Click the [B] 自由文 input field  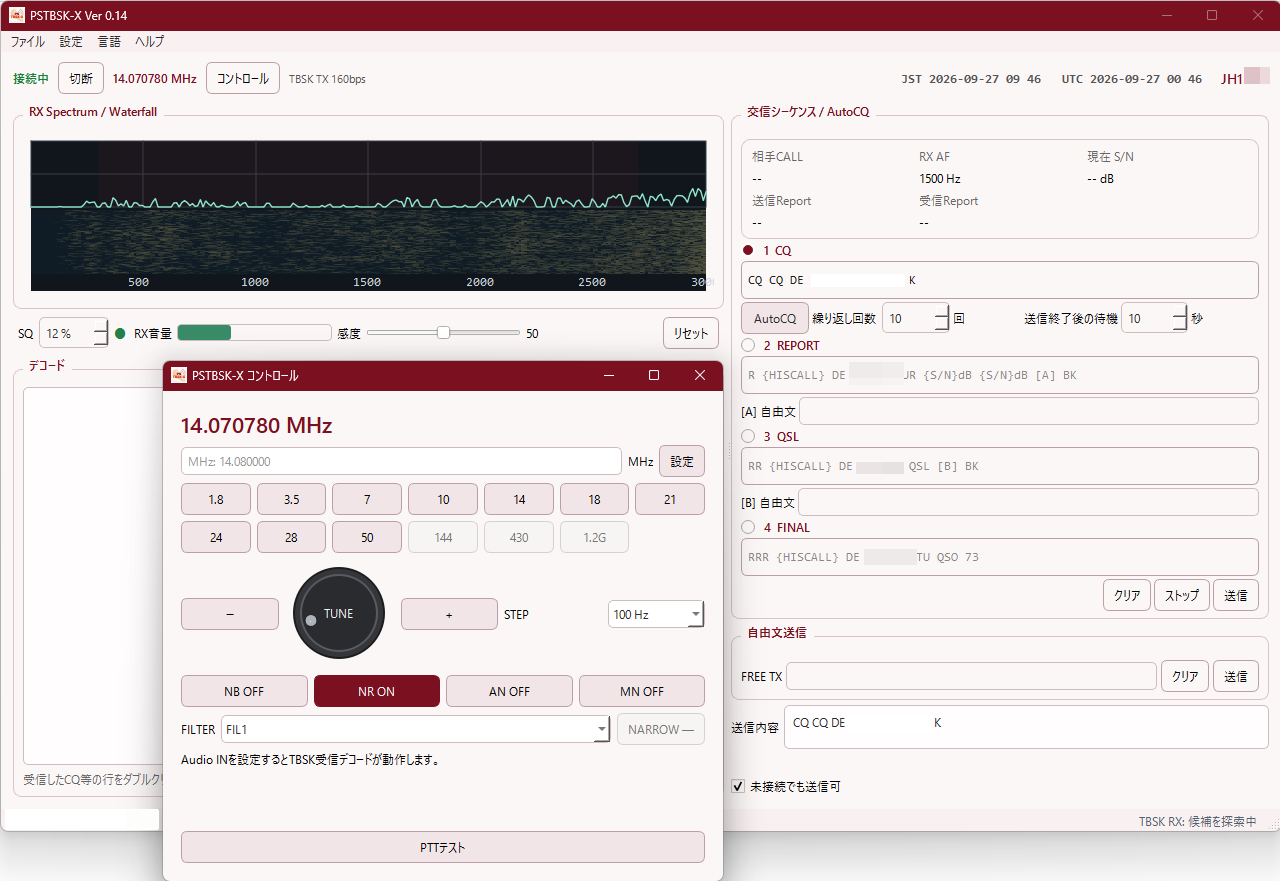[1028, 502]
